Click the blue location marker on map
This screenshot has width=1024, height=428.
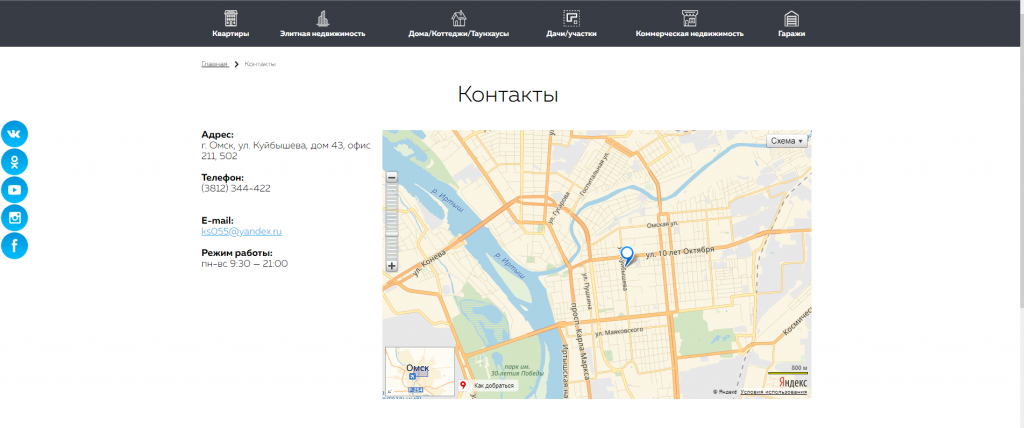click(627, 255)
